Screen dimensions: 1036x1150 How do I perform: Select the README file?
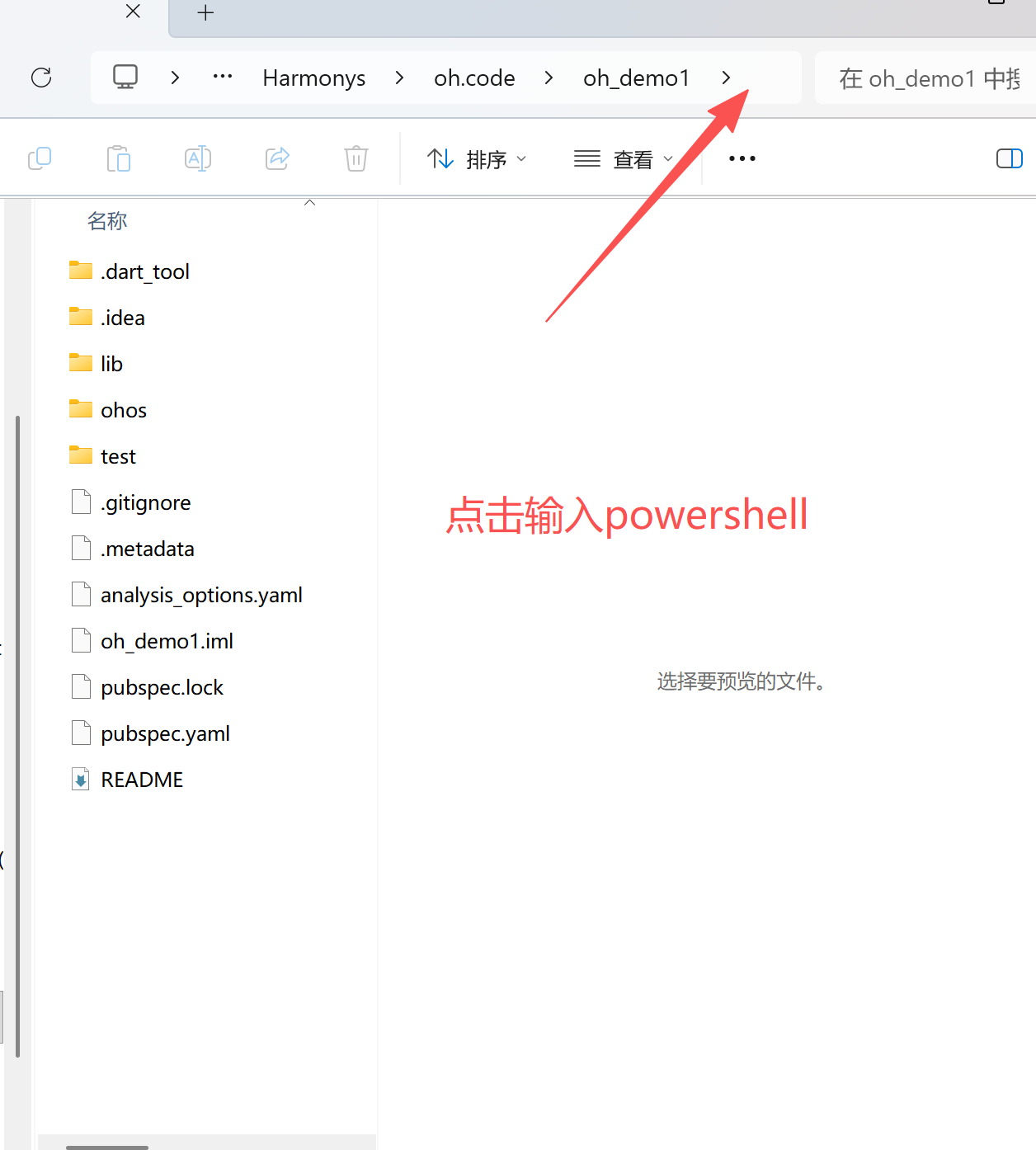[x=142, y=780]
